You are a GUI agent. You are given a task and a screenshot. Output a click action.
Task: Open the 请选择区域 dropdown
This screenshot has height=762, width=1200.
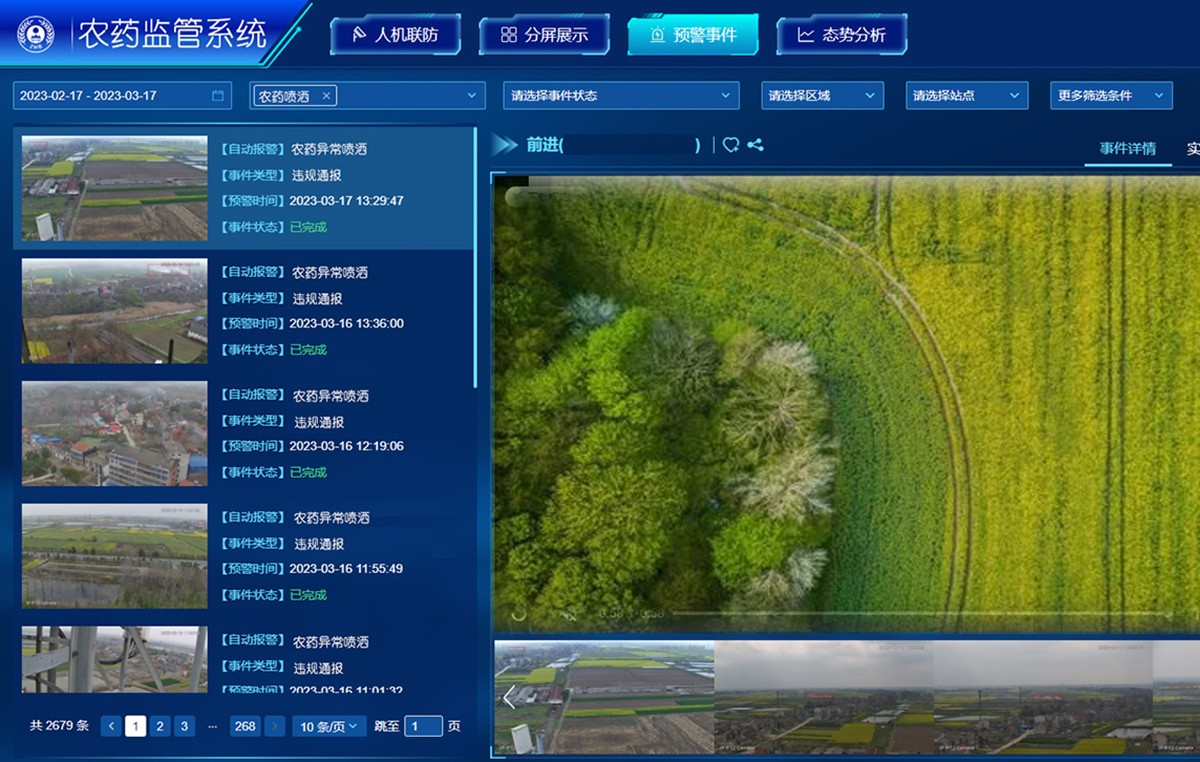pyautogui.click(x=822, y=96)
